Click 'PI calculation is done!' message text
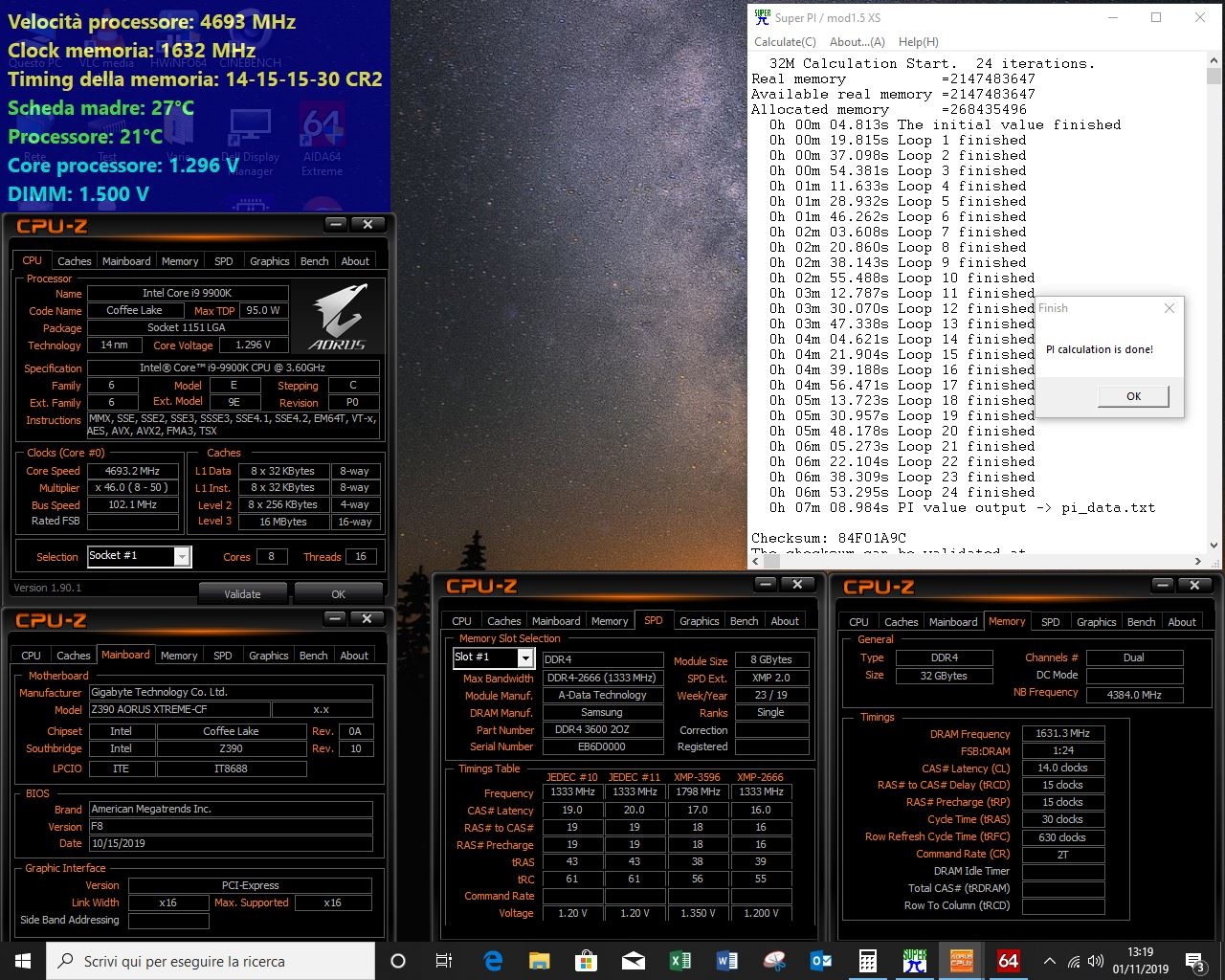Image resolution: width=1225 pixels, height=980 pixels. pos(1100,349)
